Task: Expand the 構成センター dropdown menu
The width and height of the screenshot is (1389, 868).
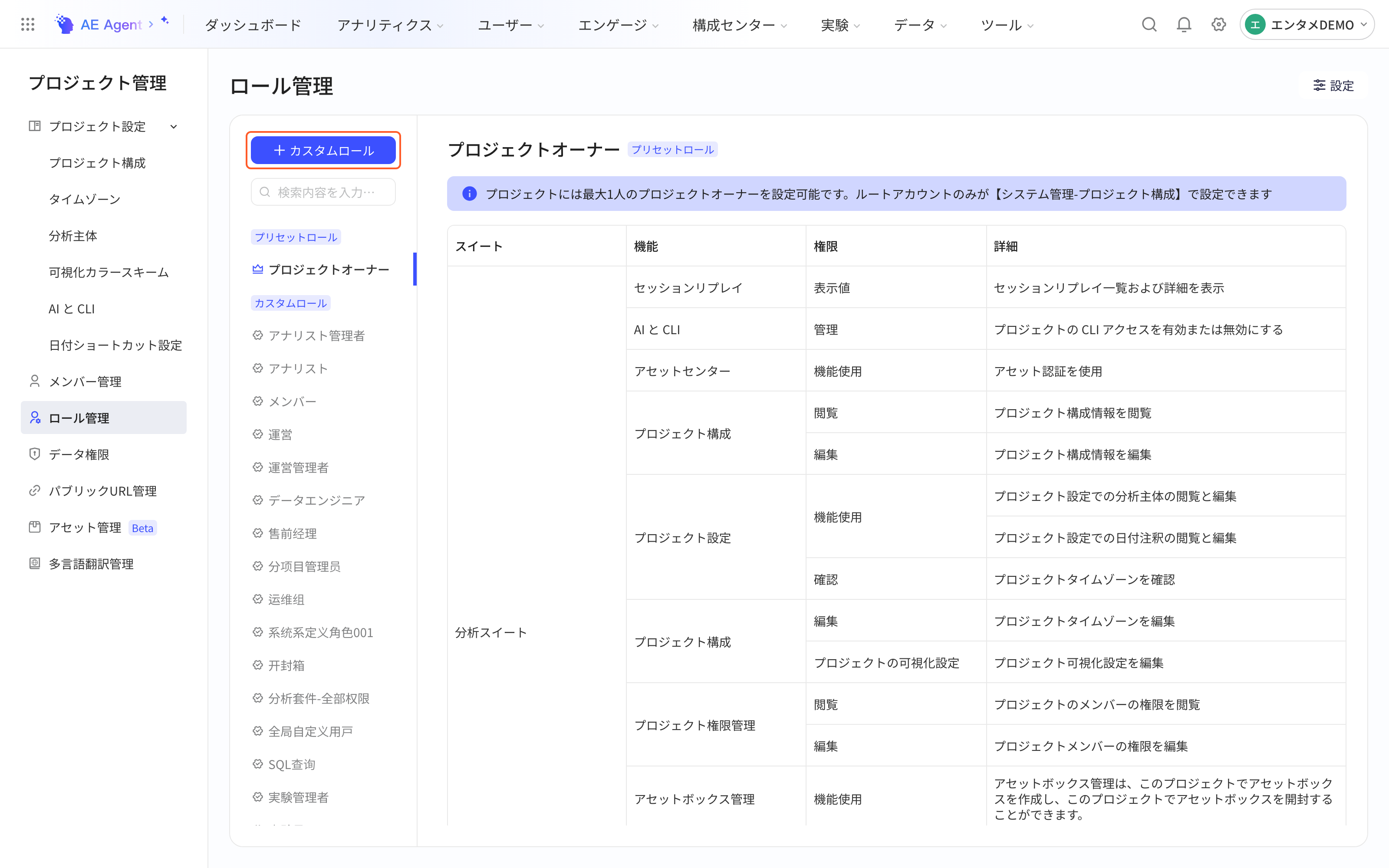Action: [740, 25]
